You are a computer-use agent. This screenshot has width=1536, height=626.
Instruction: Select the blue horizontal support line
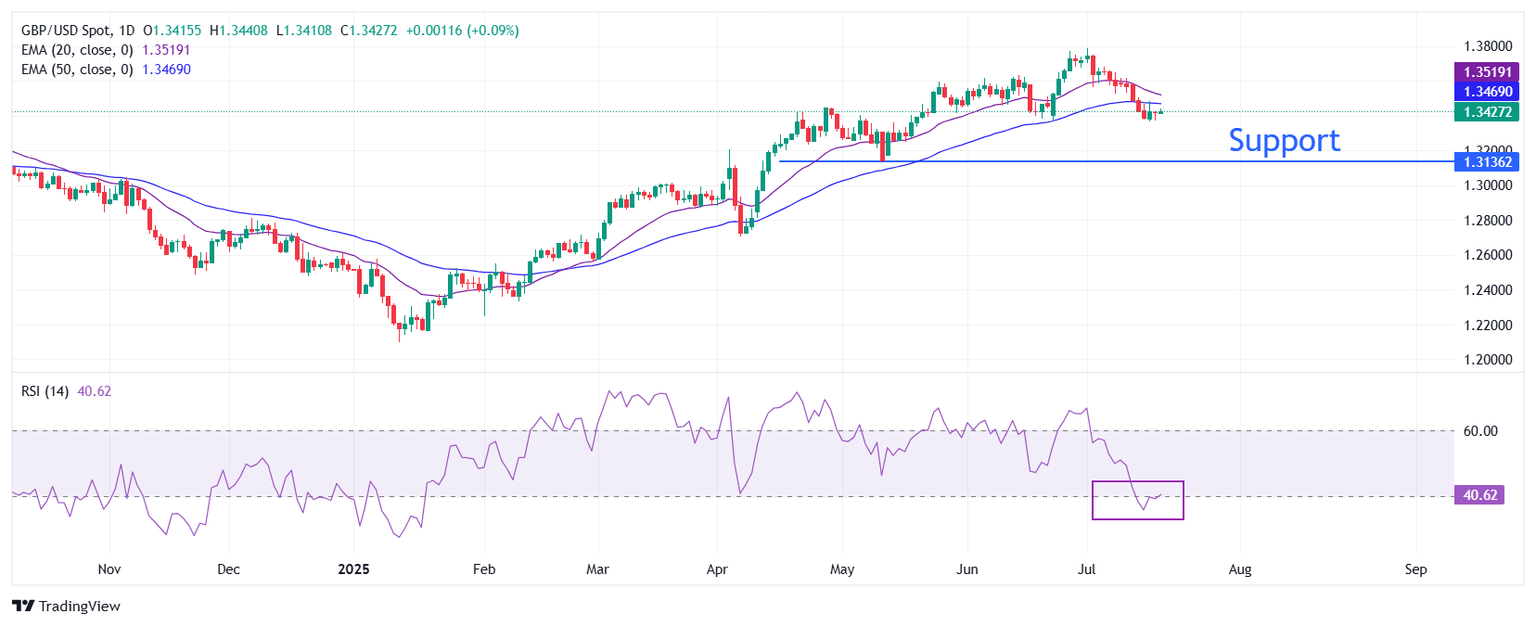[1115, 161]
